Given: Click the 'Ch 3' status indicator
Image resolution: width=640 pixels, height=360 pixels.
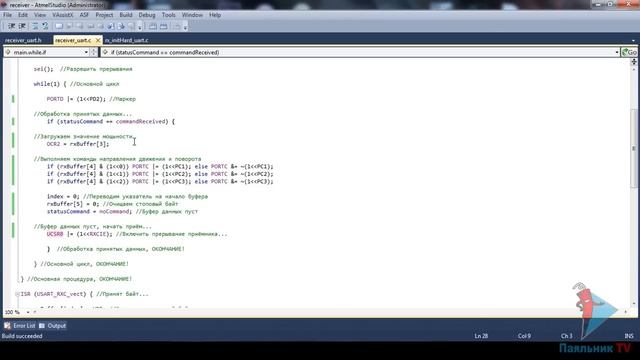Looking at the screenshot, I should [x=567, y=336].
